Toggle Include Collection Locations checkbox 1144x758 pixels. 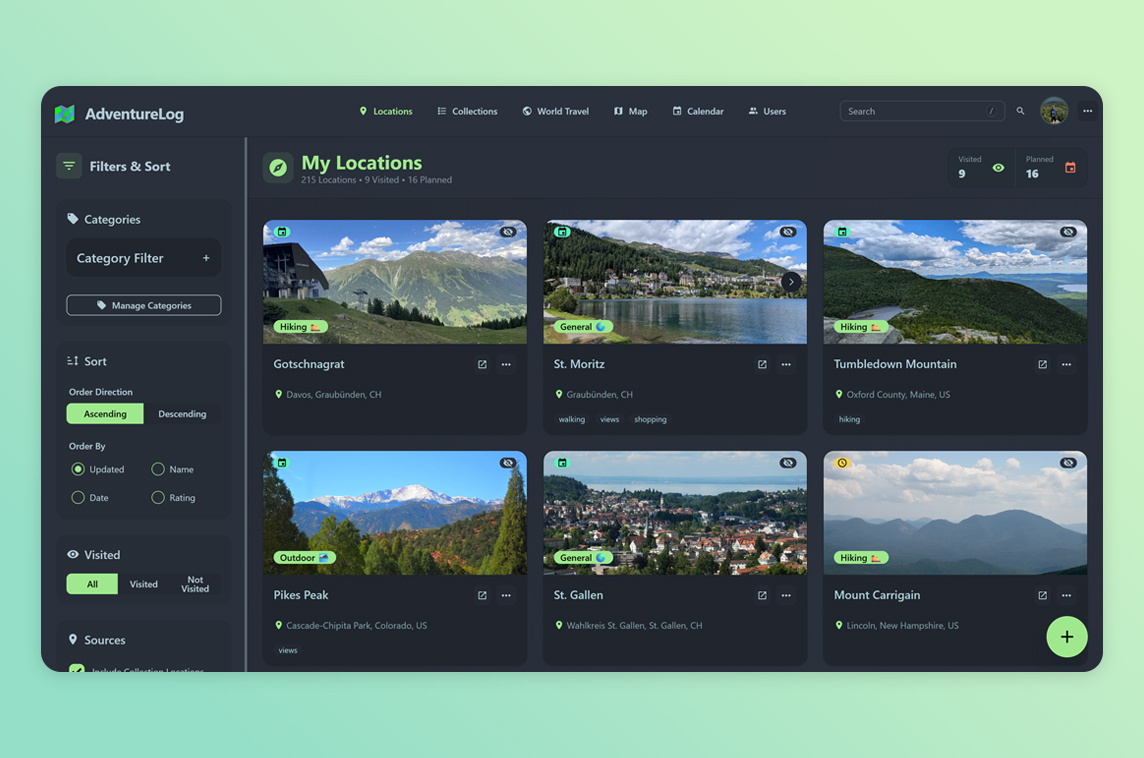pos(77,668)
